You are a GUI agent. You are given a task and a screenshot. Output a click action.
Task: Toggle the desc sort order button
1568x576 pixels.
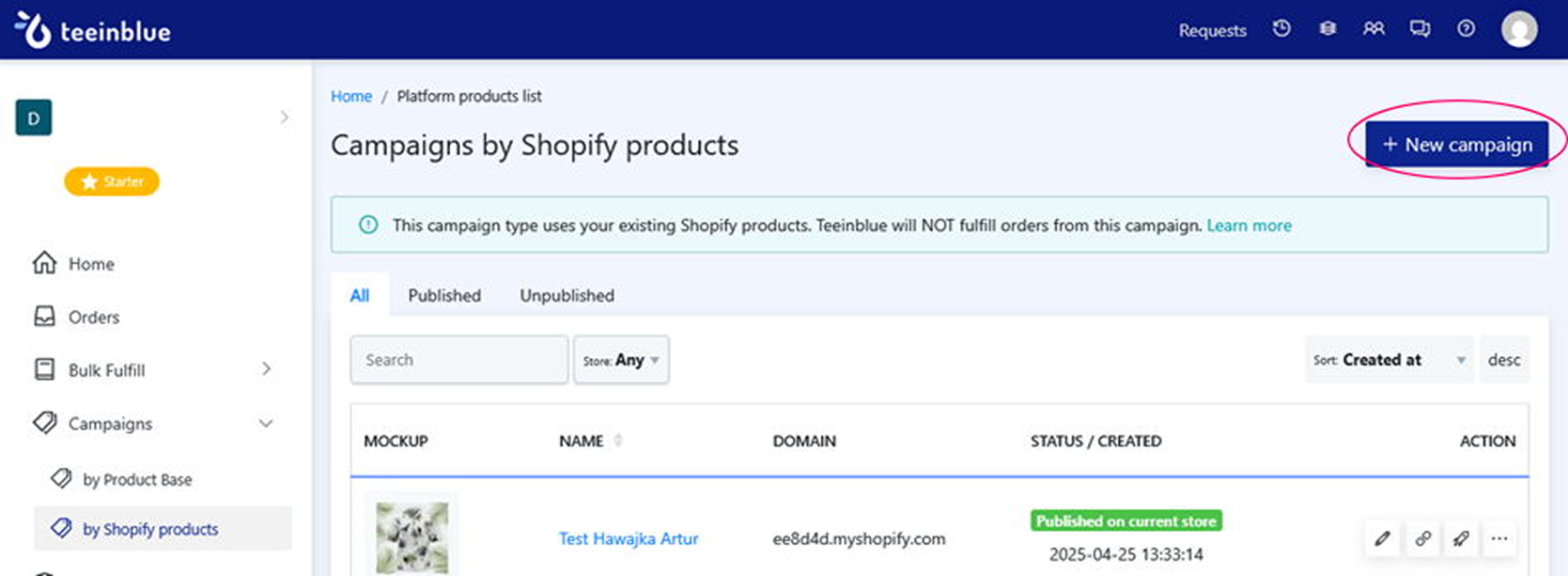pyautogui.click(x=1504, y=360)
